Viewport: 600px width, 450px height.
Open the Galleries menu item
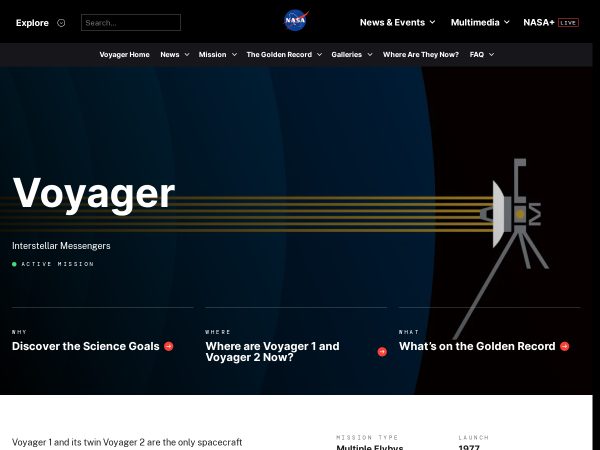346,55
